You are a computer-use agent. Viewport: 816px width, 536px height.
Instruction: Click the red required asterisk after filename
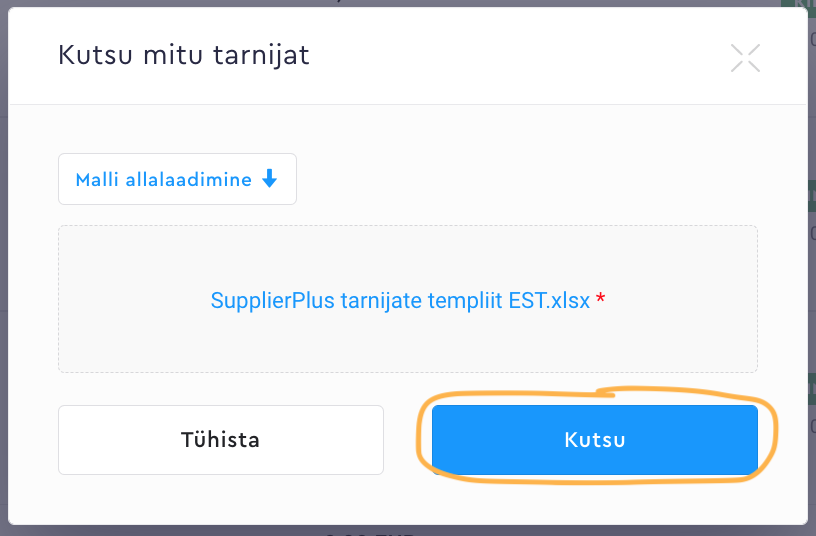click(x=600, y=299)
